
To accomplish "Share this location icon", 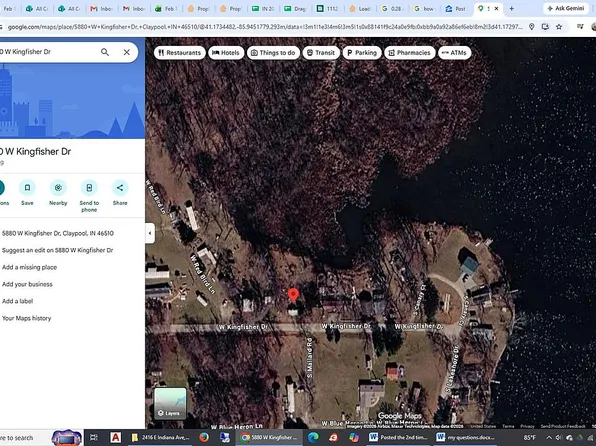I will 120,188.
